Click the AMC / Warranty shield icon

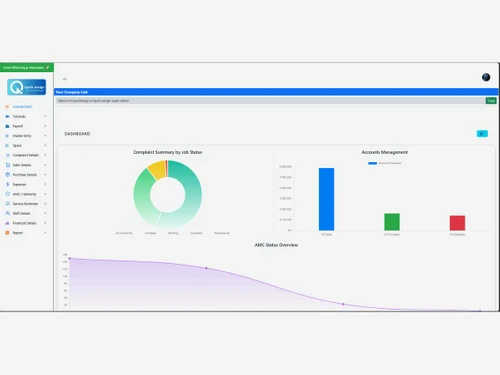tap(7, 194)
